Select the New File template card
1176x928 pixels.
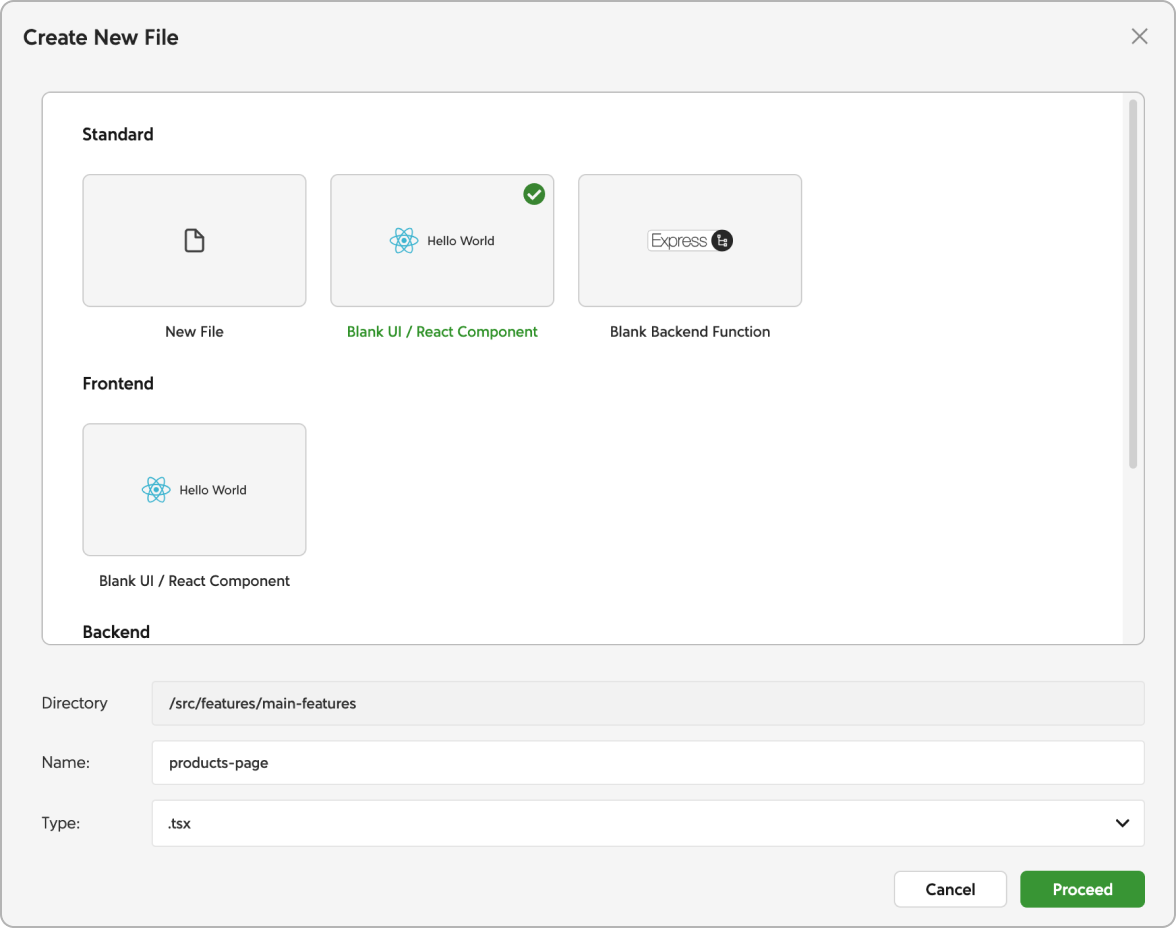tap(194, 241)
